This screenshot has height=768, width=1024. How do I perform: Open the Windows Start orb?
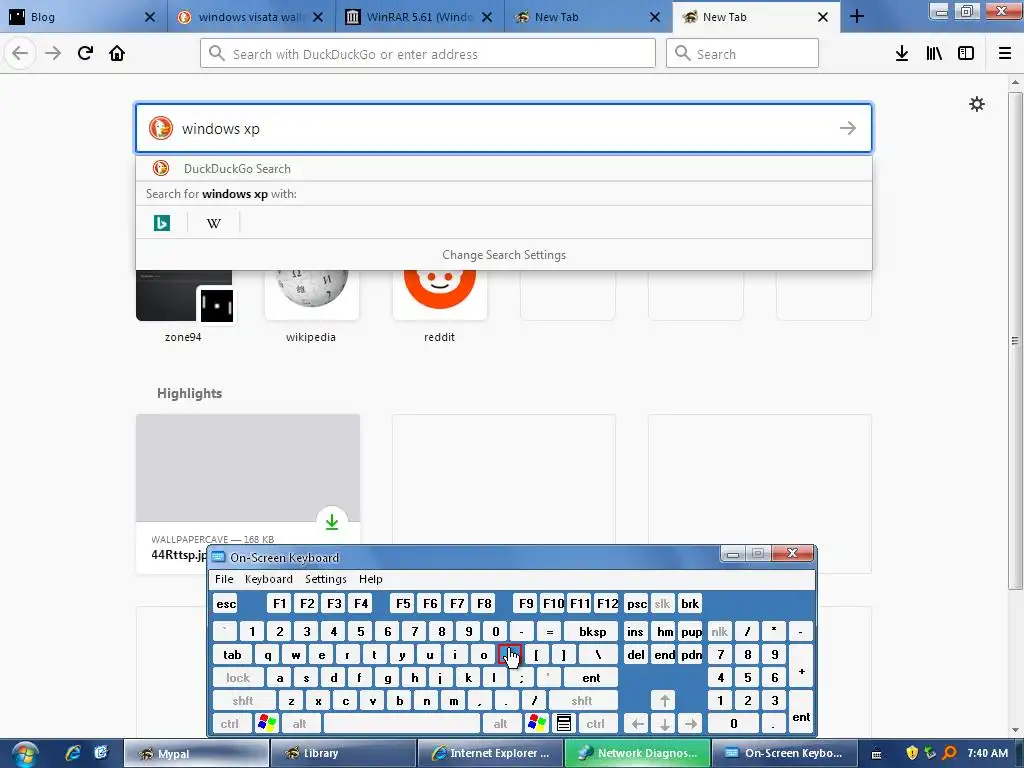[x=24, y=754]
